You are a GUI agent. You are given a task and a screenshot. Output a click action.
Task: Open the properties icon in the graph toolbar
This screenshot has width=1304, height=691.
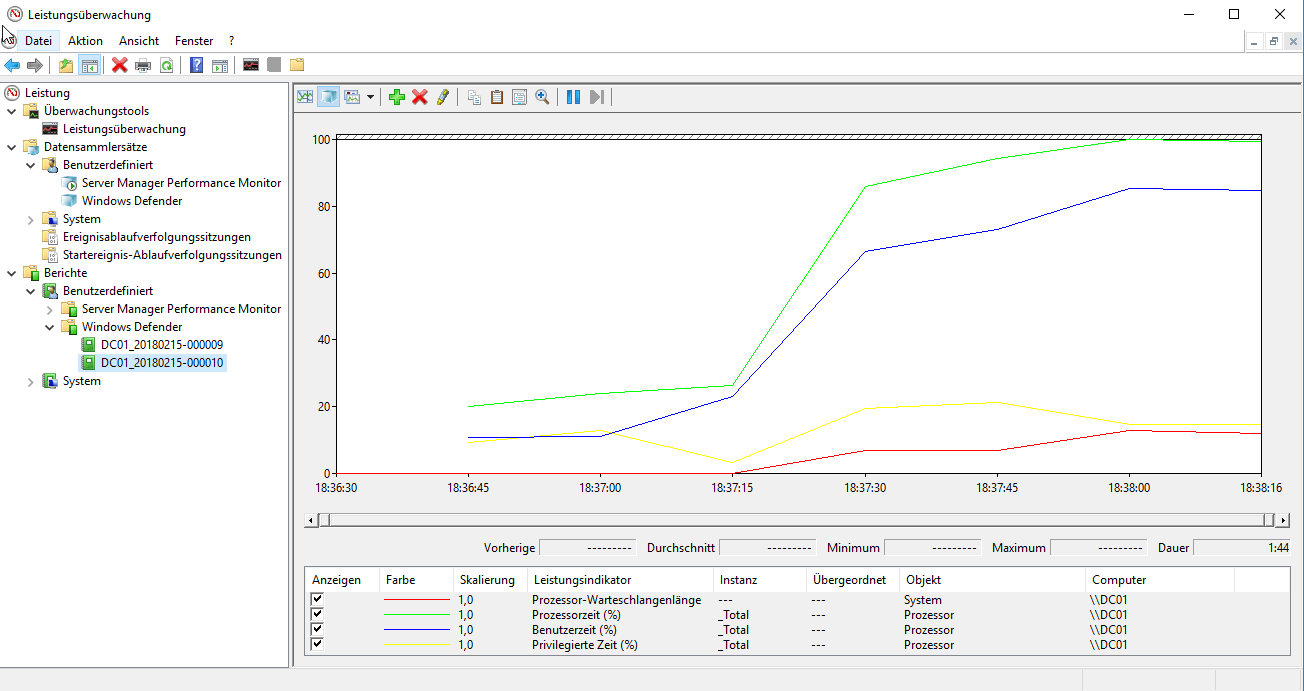(519, 97)
